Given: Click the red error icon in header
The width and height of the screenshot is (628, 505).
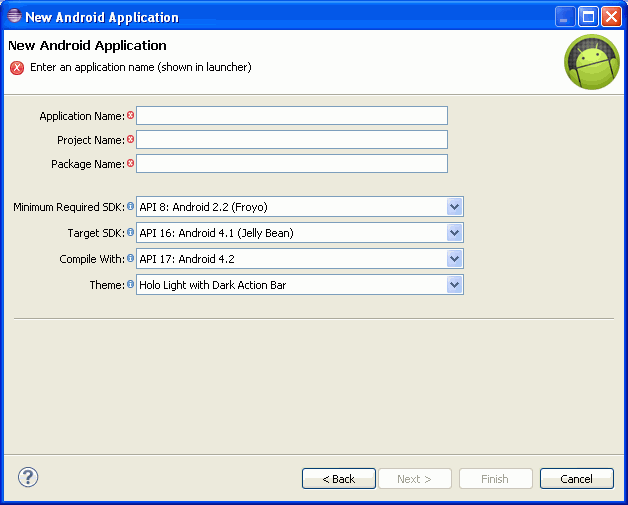Looking at the screenshot, I should point(17,68).
